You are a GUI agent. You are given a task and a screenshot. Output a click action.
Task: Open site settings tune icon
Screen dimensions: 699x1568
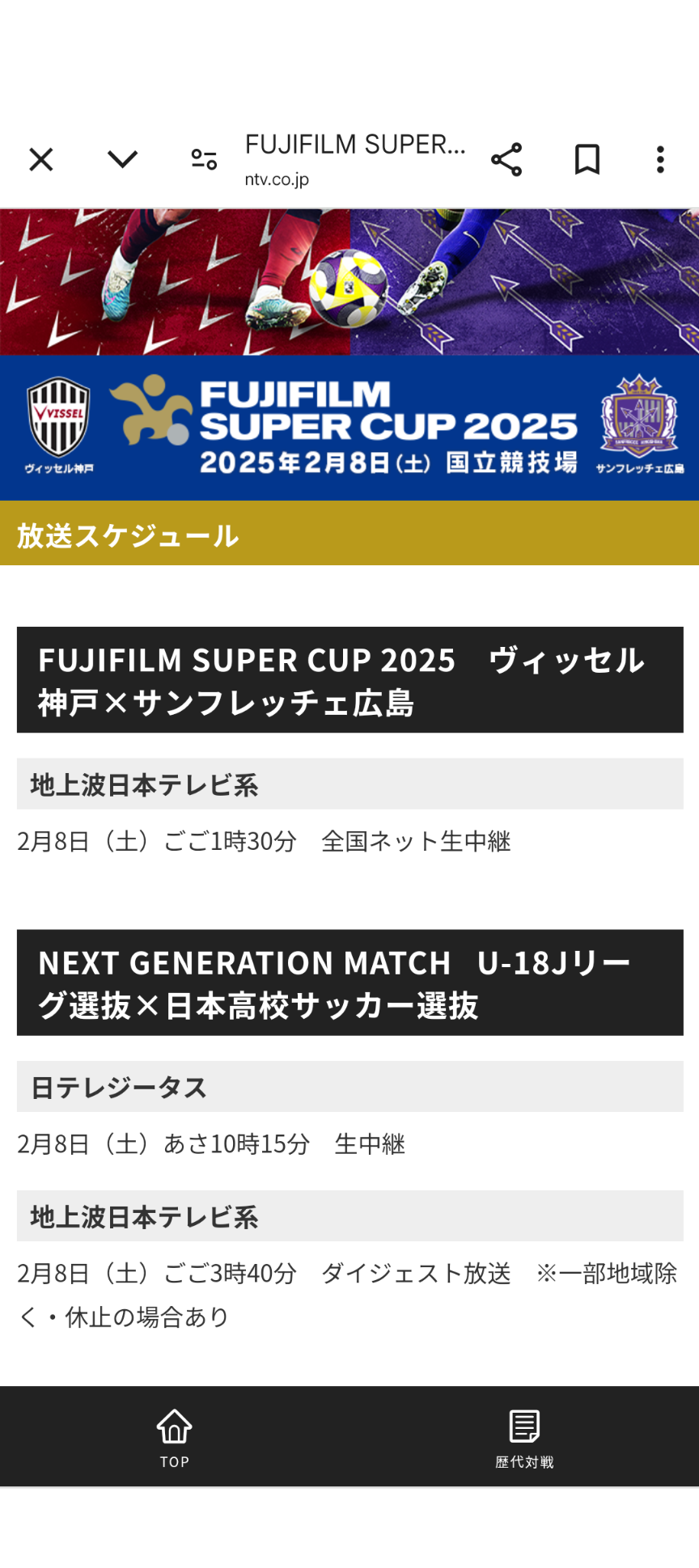(204, 159)
